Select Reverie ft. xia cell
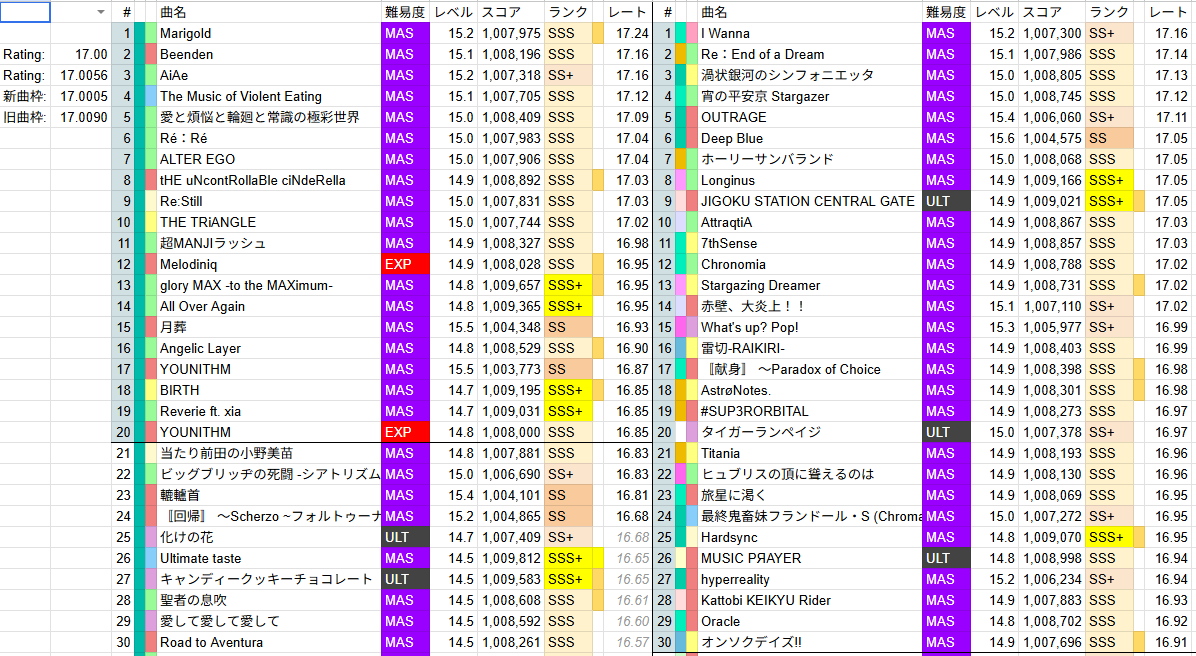The width and height of the screenshot is (1196, 656). tap(268, 411)
